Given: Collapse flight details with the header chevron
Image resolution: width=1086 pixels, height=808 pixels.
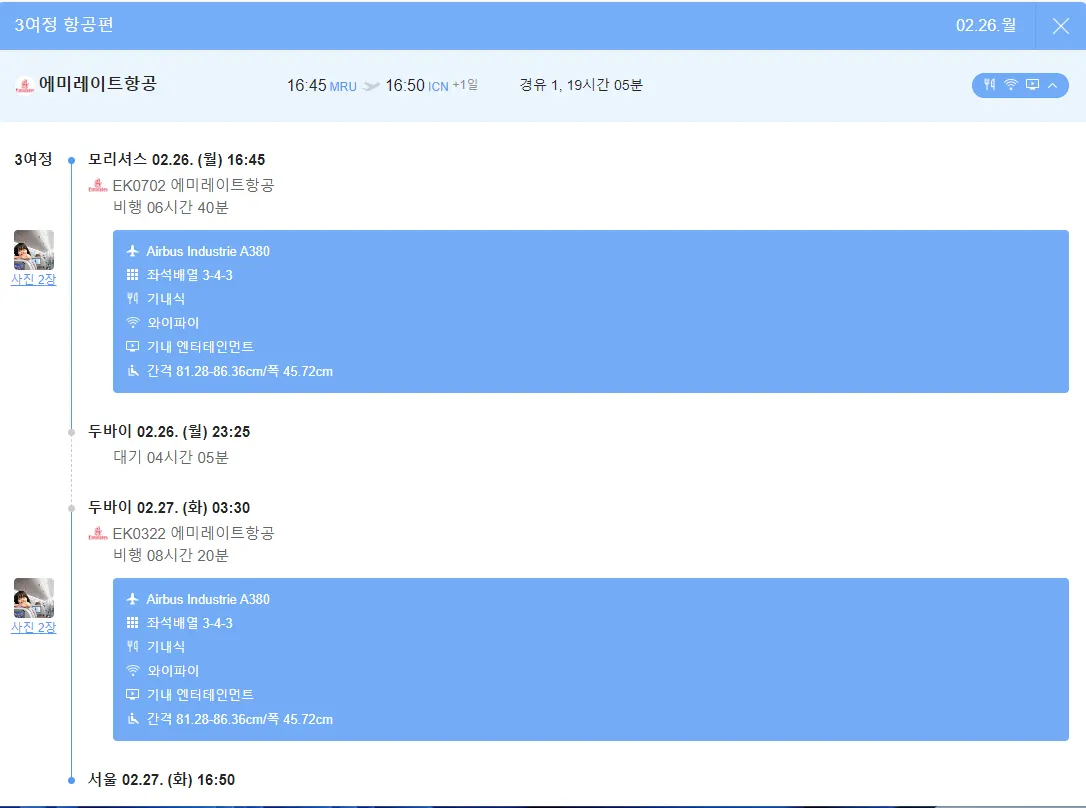Looking at the screenshot, I should pos(1053,85).
